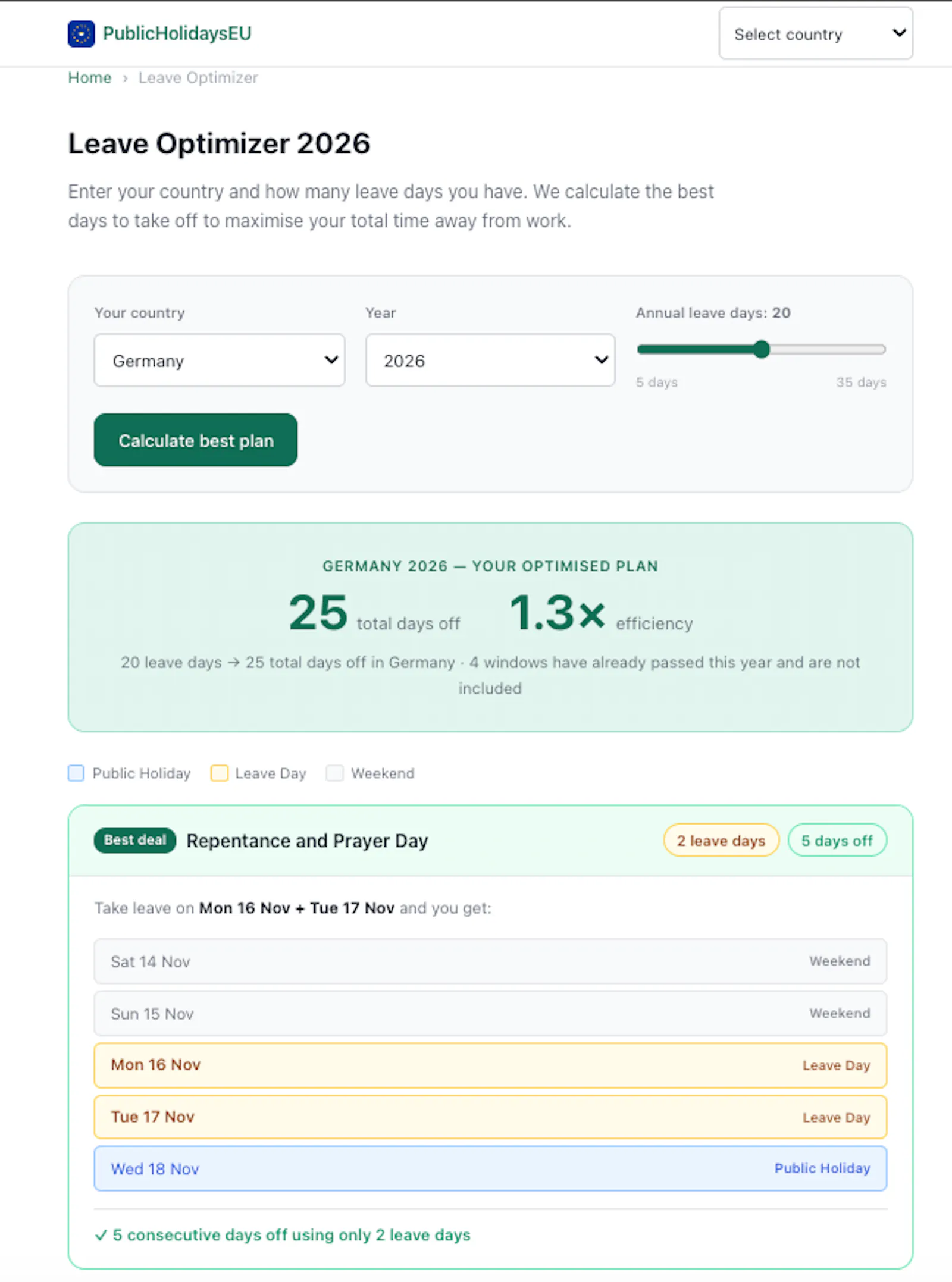Click the green checkmark icon in summary
952x1282 pixels.
(x=101, y=1236)
